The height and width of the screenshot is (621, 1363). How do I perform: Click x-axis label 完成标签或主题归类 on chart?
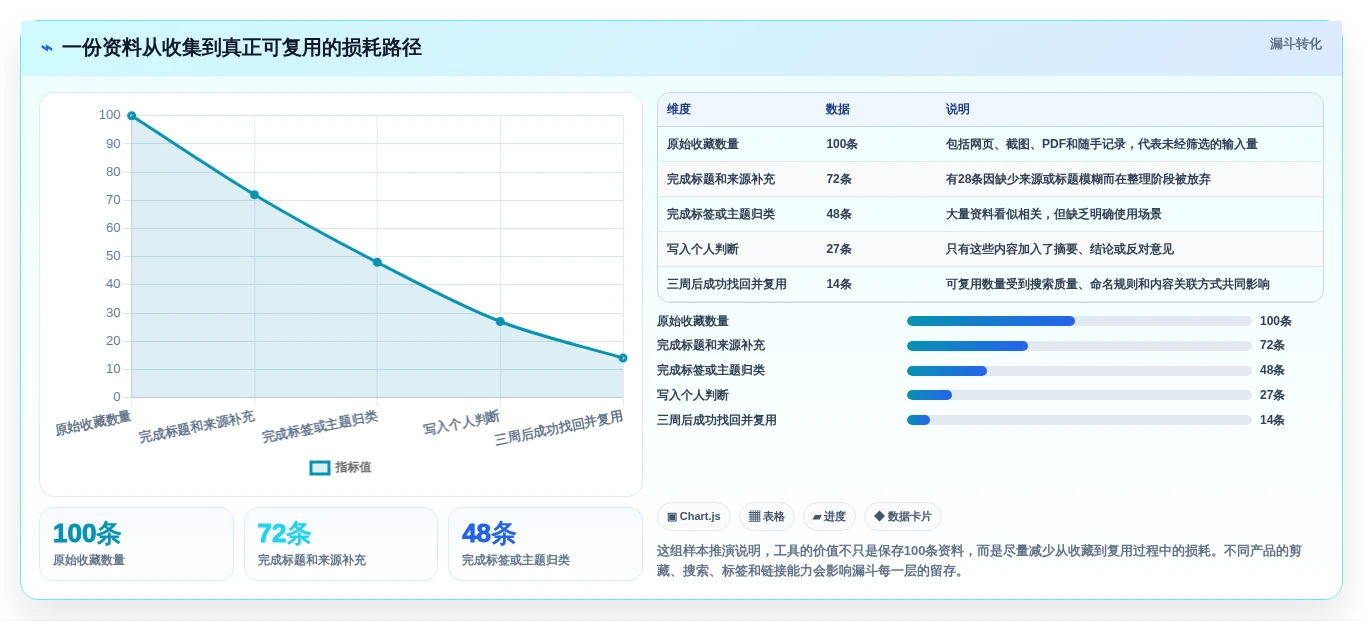click(320, 427)
